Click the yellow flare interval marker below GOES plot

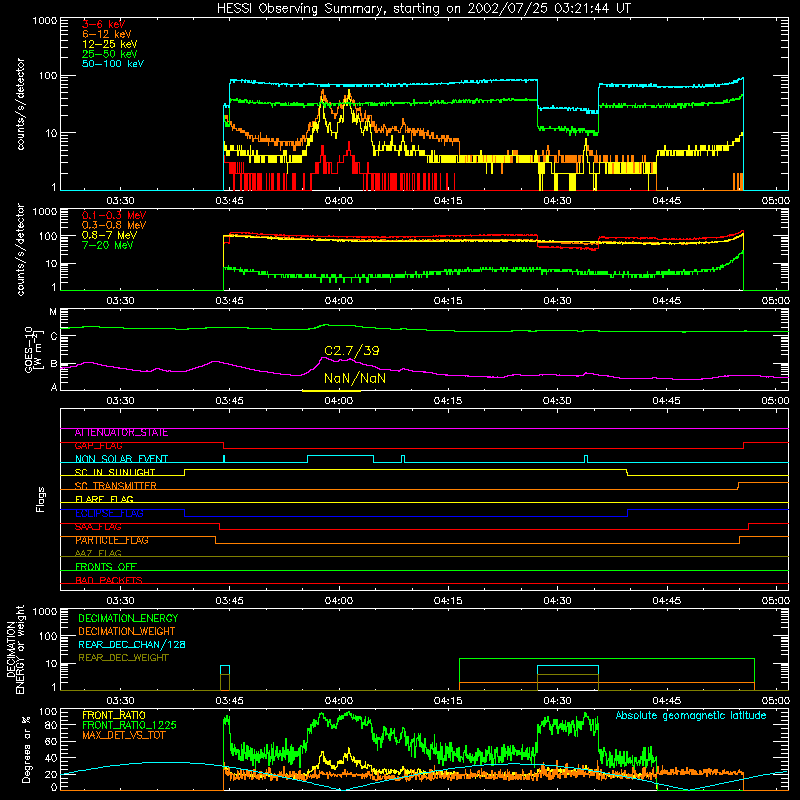pos(332,391)
